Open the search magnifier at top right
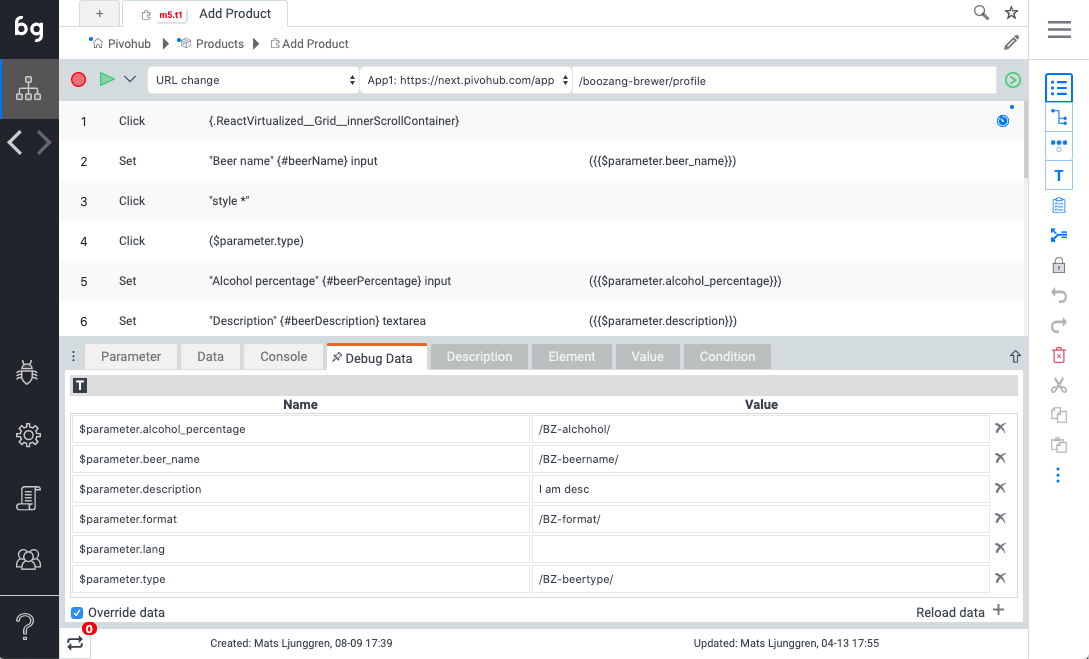The image size is (1089, 659). point(981,13)
